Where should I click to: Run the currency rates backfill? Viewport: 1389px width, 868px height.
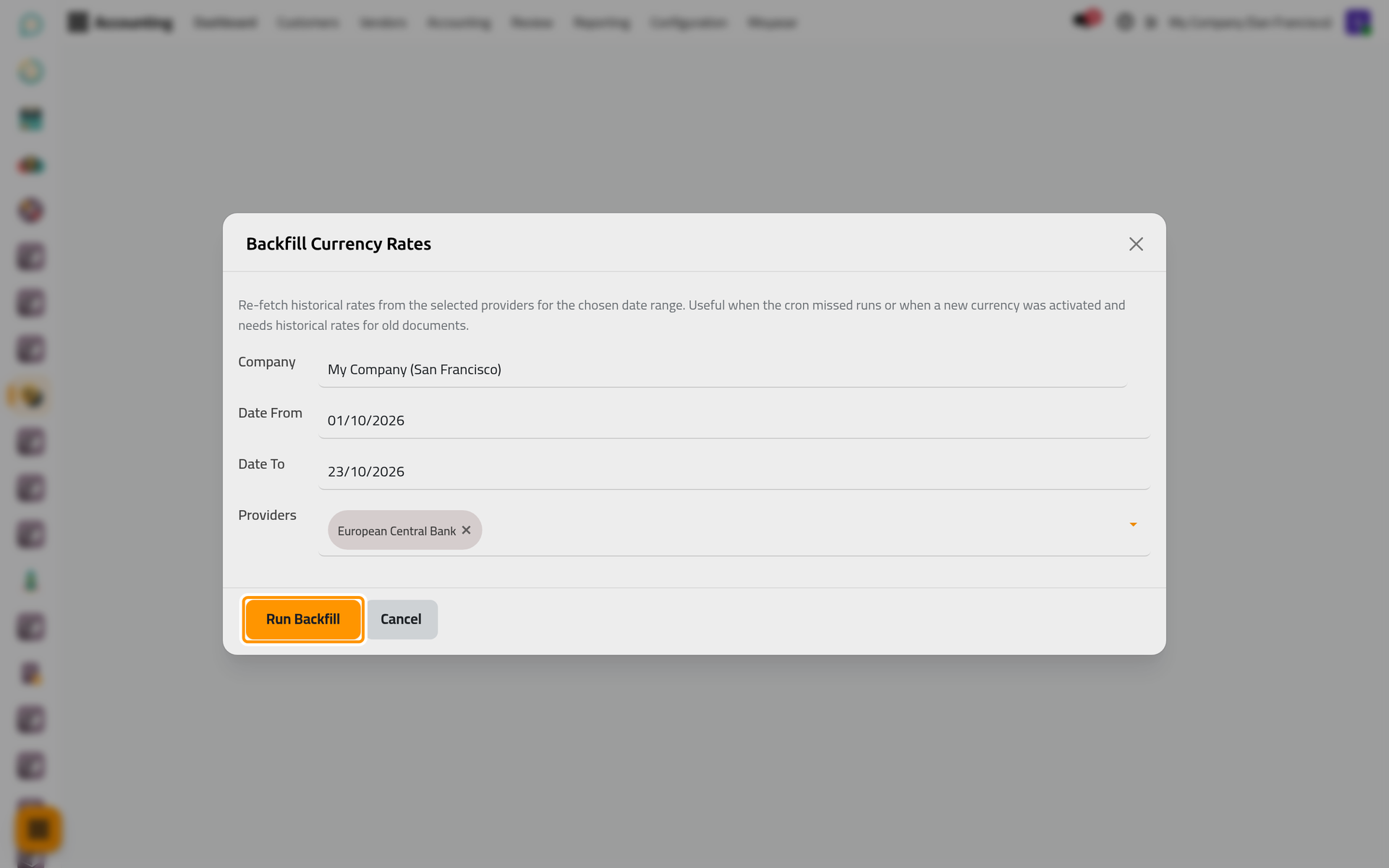302,619
